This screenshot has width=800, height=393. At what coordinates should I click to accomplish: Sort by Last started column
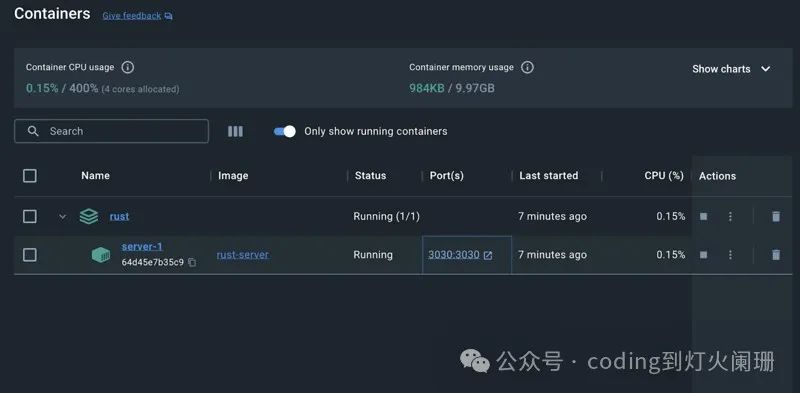coord(548,176)
